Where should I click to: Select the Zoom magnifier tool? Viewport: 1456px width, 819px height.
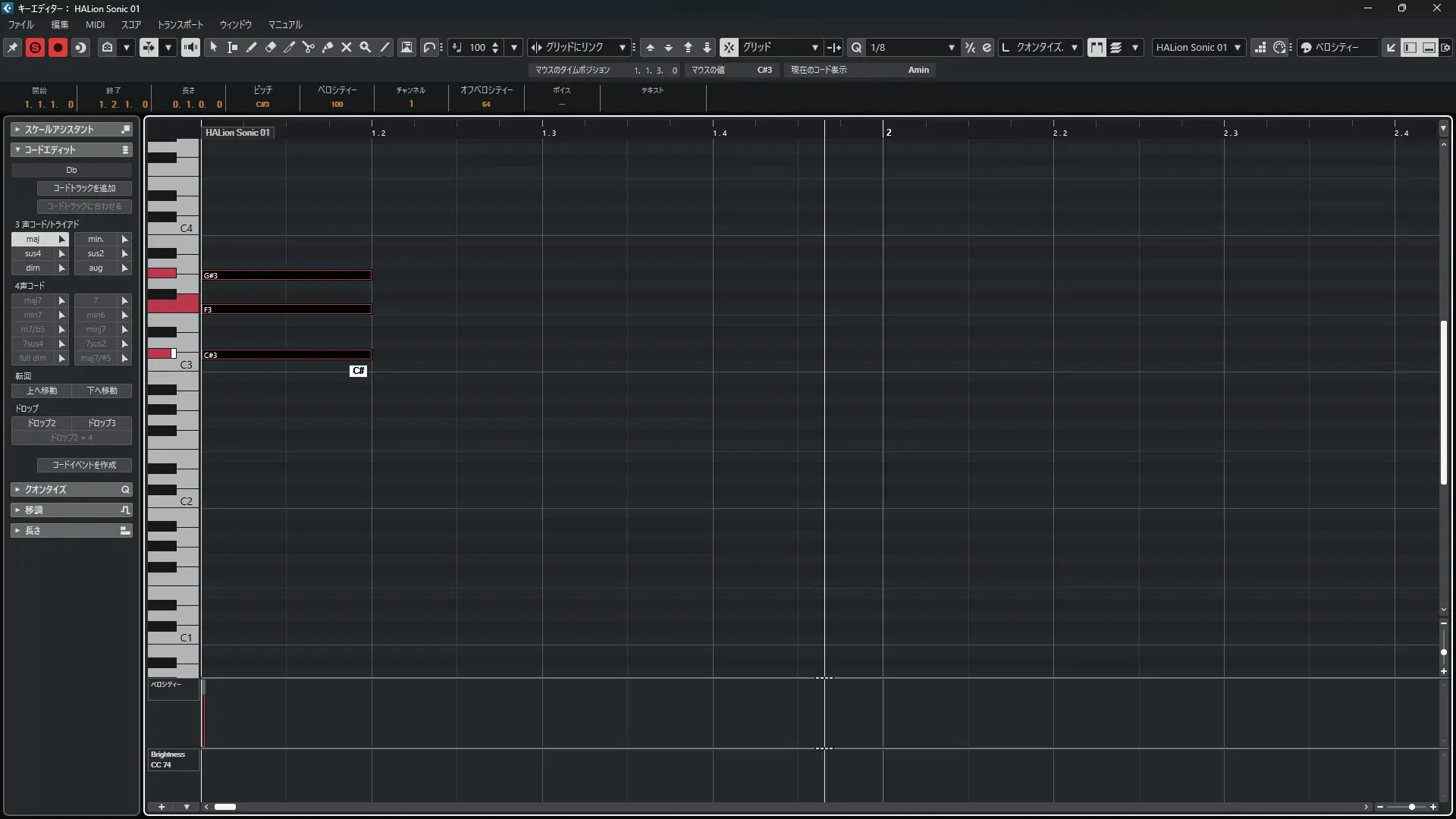click(365, 47)
